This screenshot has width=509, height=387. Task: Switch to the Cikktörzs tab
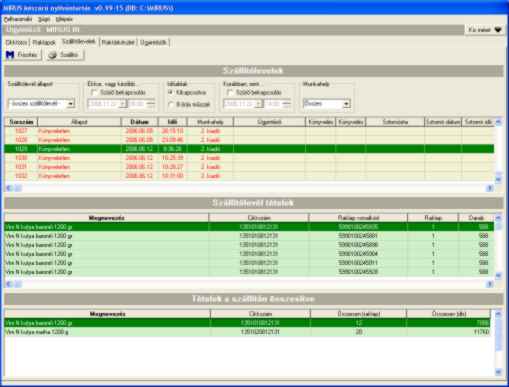[17, 42]
